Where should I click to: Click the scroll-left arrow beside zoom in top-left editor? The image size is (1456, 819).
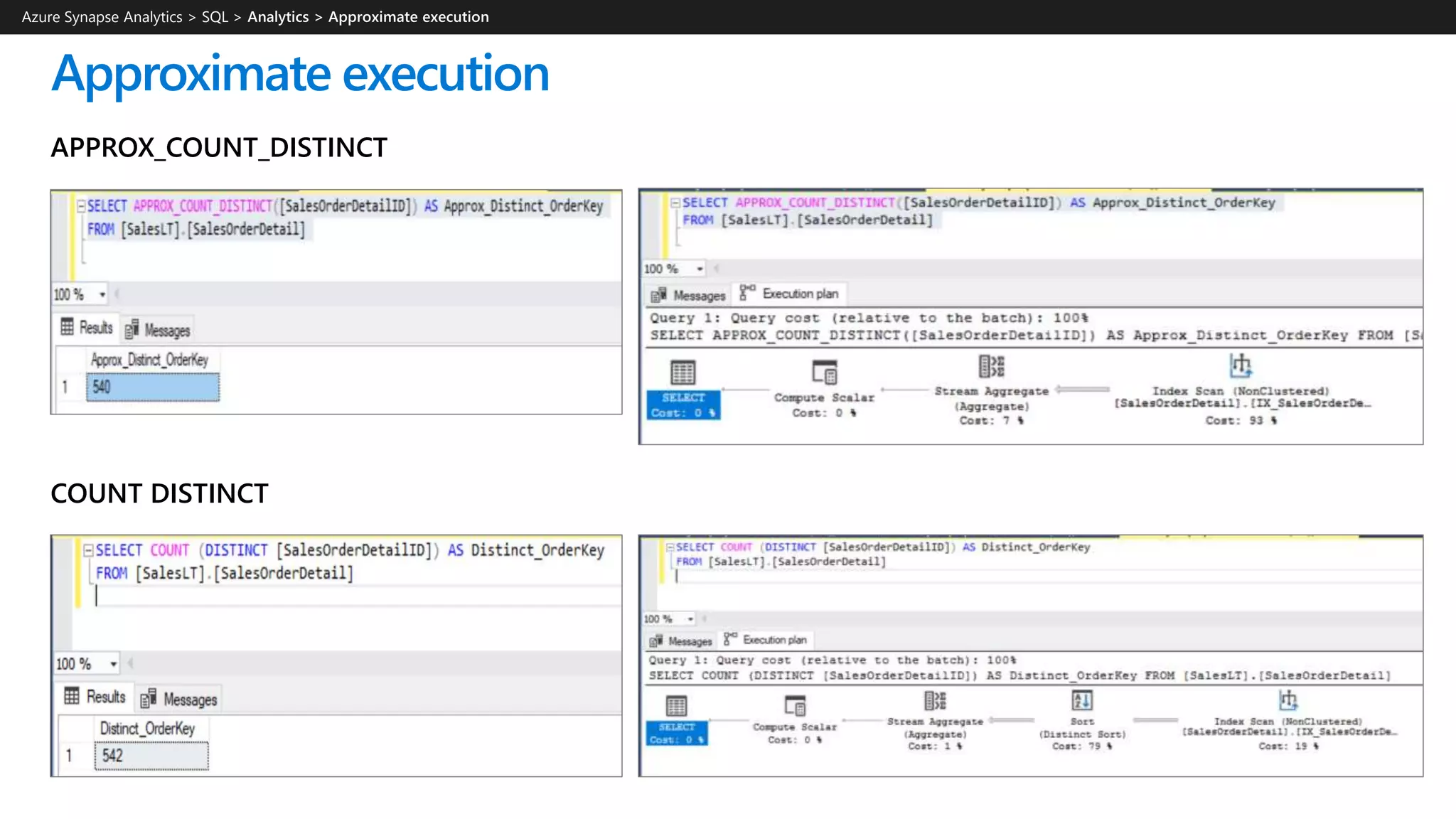tap(117, 294)
